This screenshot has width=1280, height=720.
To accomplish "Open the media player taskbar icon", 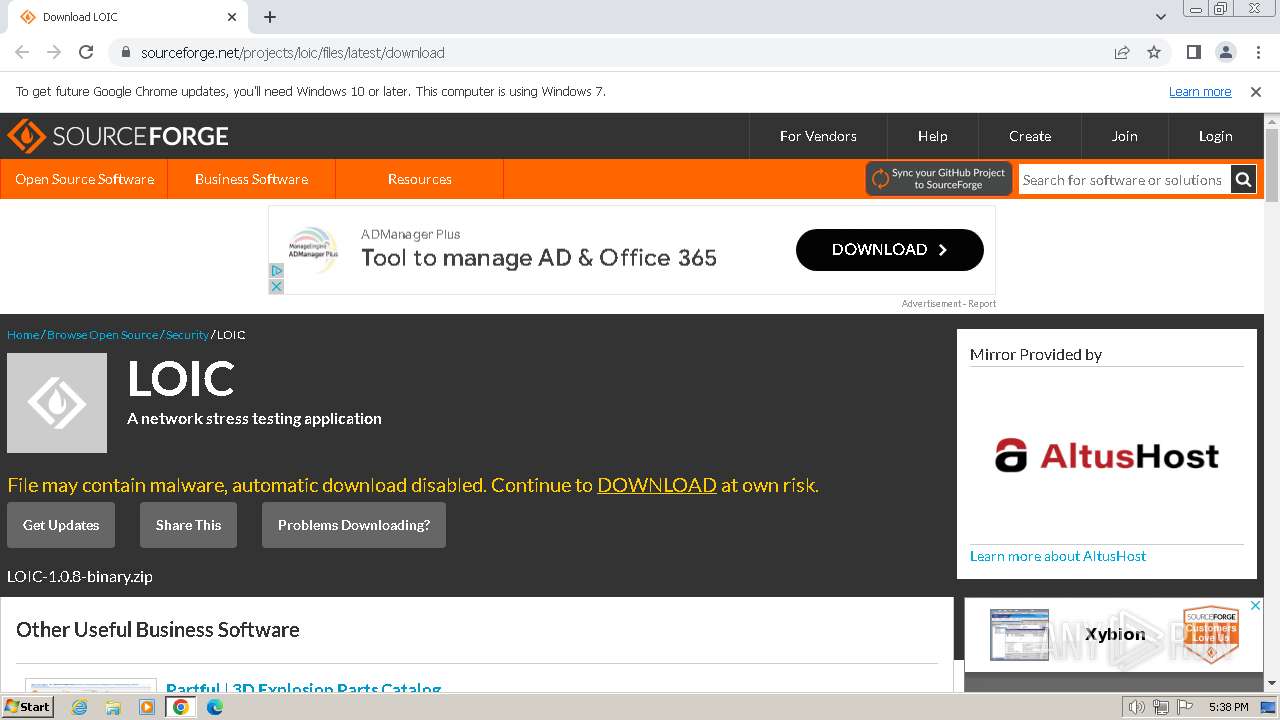I will [147, 707].
